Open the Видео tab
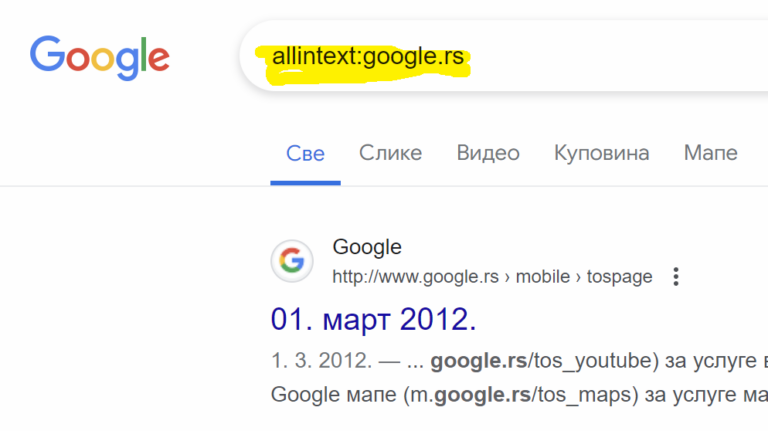Image resolution: width=768 pixels, height=431 pixels. [x=488, y=153]
